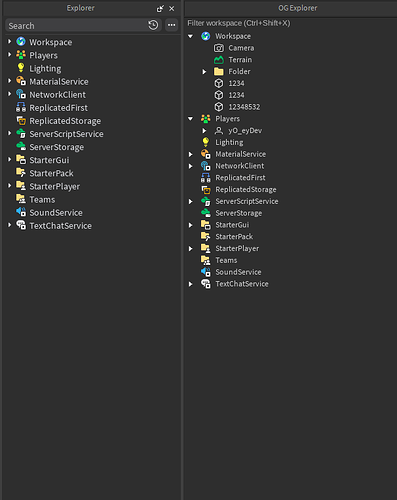
Task: Select Teams in the Explorer panel
Action: point(42,199)
